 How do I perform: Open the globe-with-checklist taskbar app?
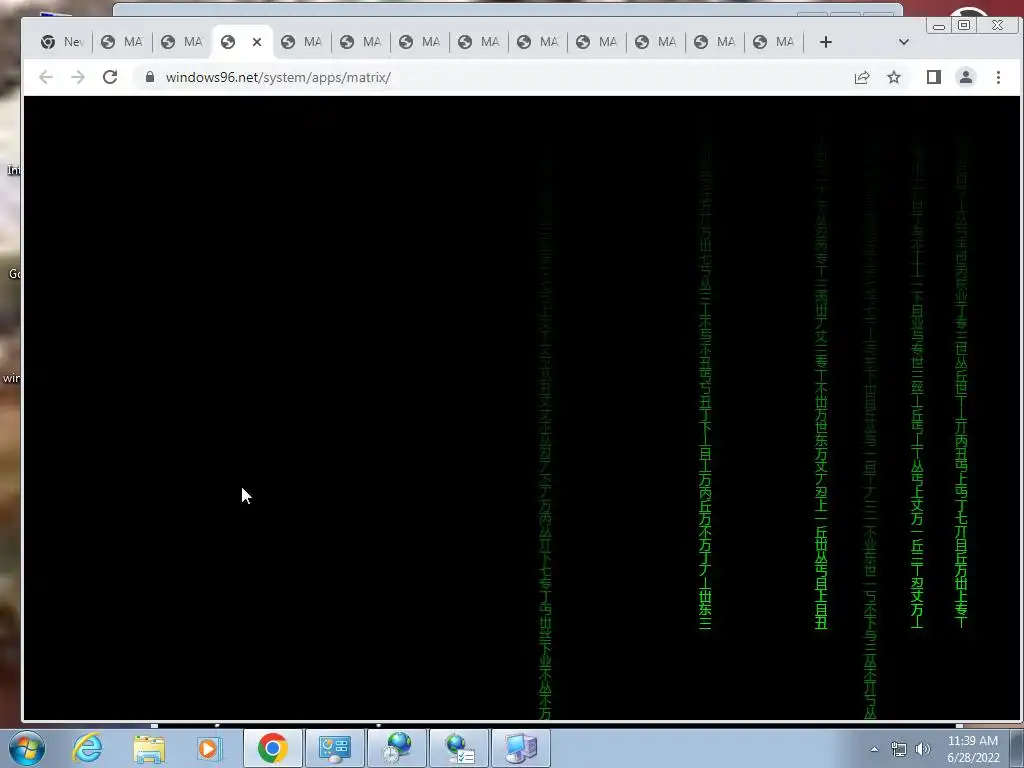point(459,748)
